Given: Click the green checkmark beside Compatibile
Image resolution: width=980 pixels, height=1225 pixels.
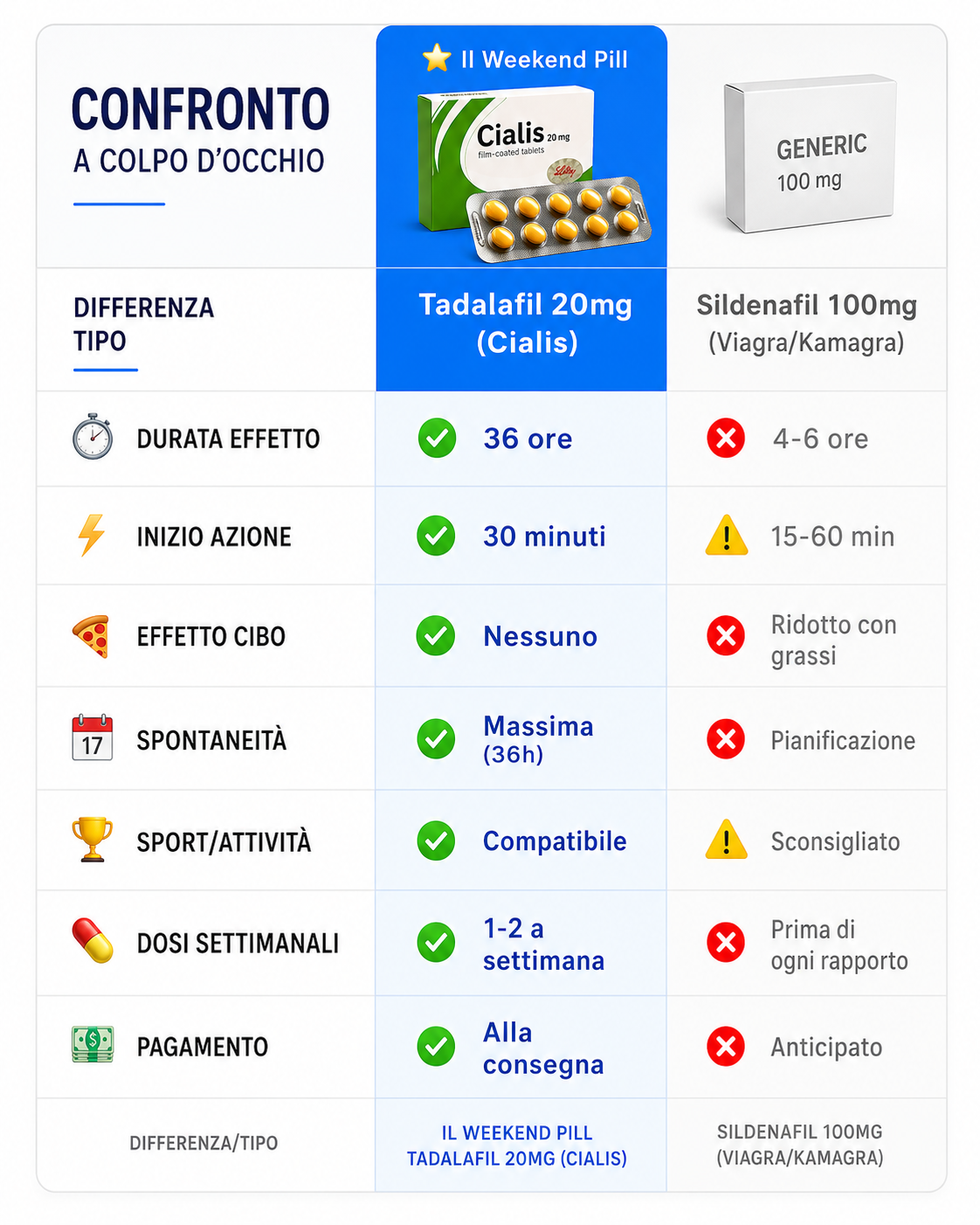Looking at the screenshot, I should 436,841.
